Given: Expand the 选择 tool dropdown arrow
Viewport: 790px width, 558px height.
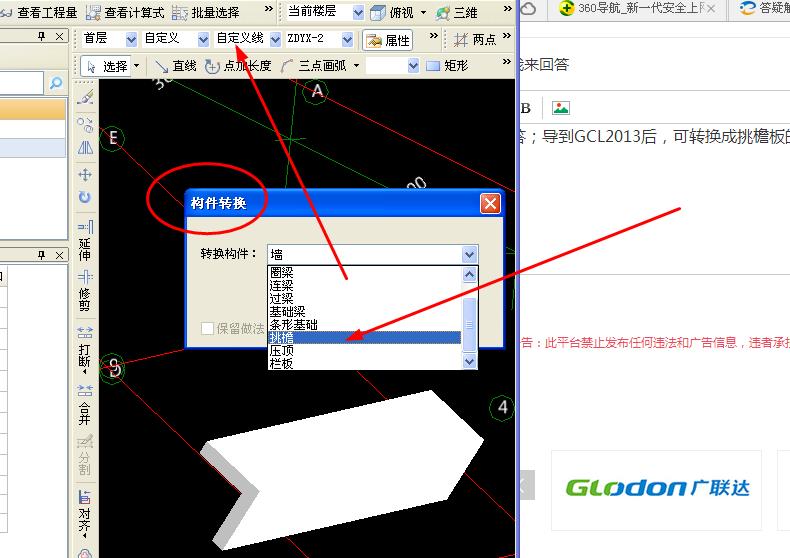Looking at the screenshot, I should [x=137, y=66].
